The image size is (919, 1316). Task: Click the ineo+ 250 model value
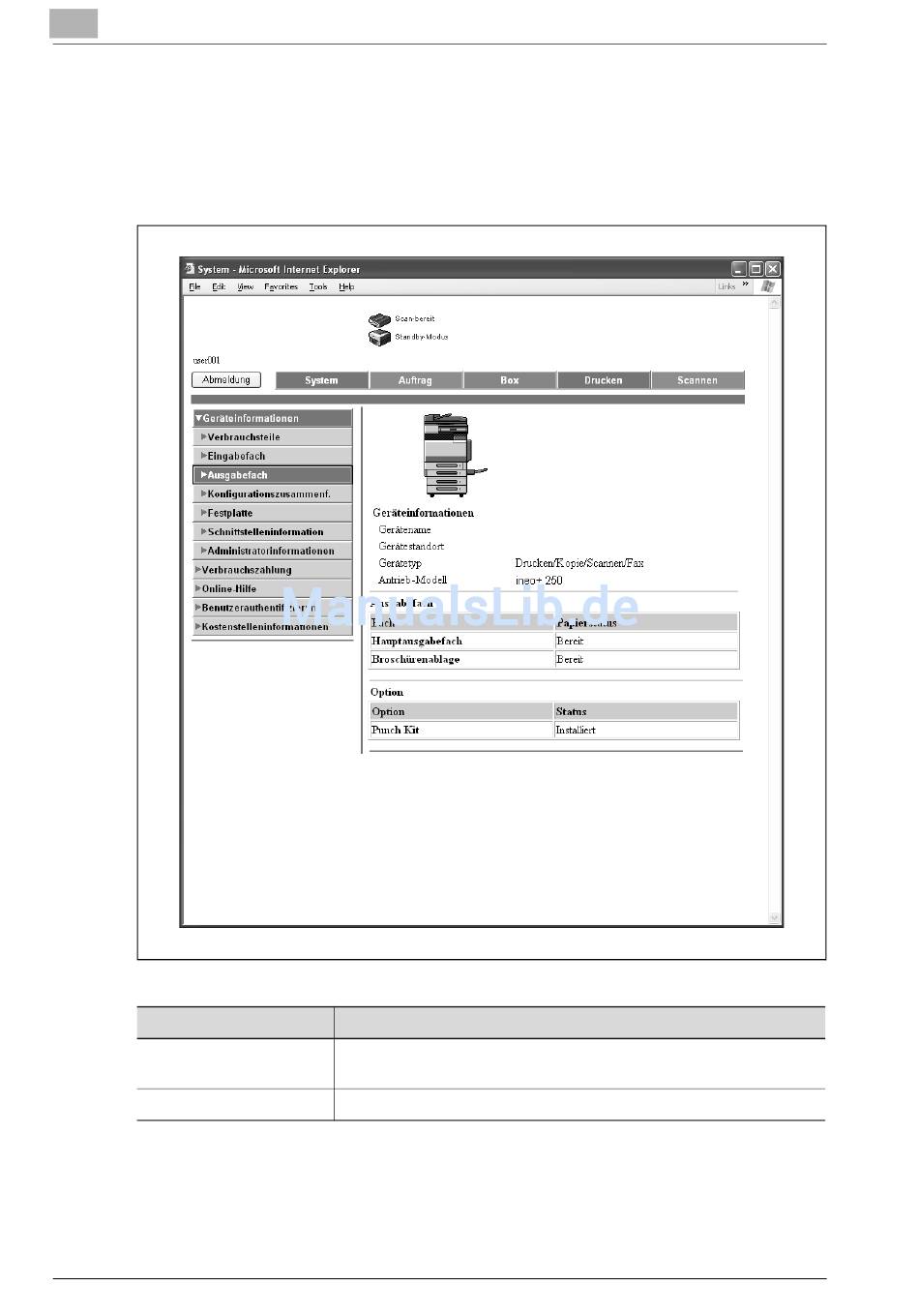(x=539, y=581)
